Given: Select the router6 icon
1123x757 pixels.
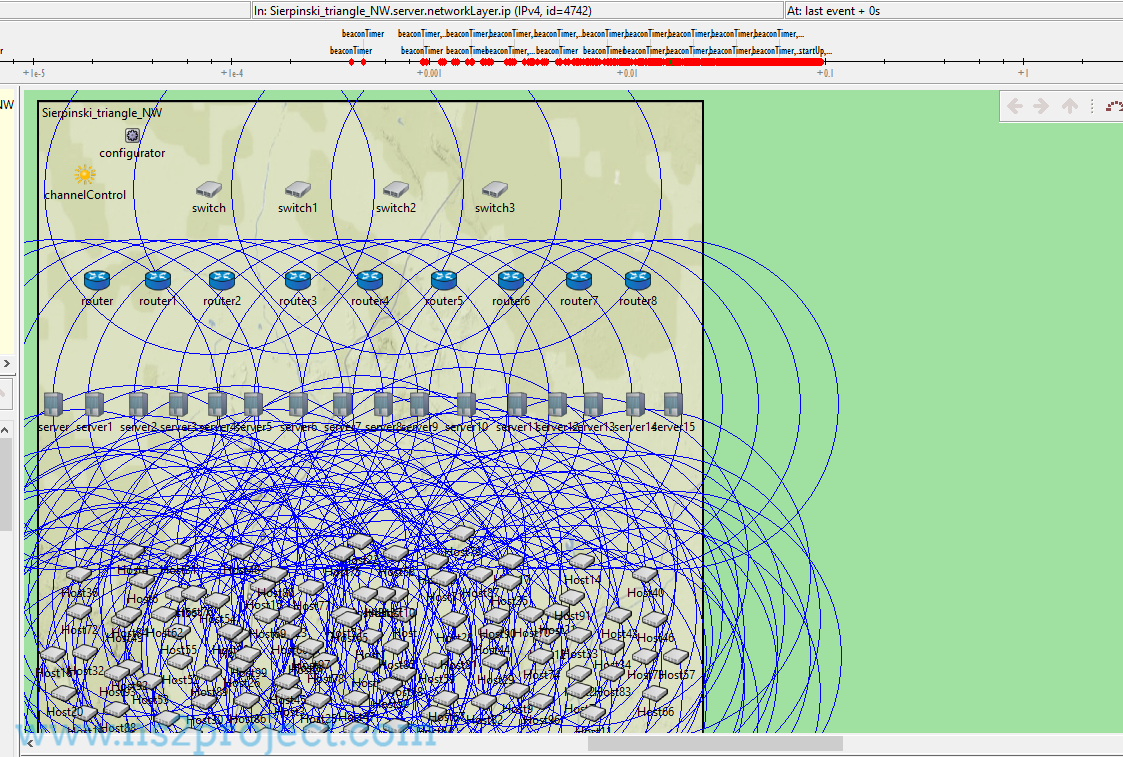Looking at the screenshot, I should coord(511,280).
